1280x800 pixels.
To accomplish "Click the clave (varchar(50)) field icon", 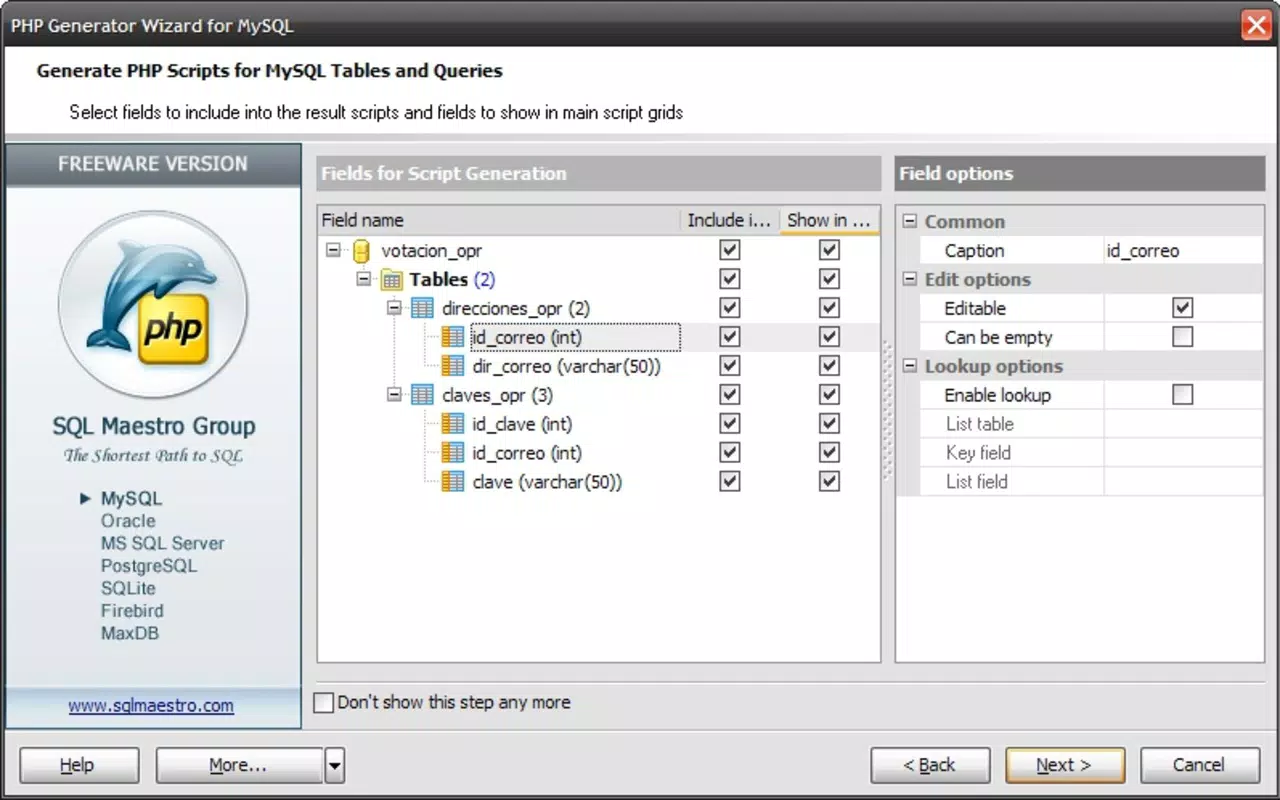I will click(453, 482).
